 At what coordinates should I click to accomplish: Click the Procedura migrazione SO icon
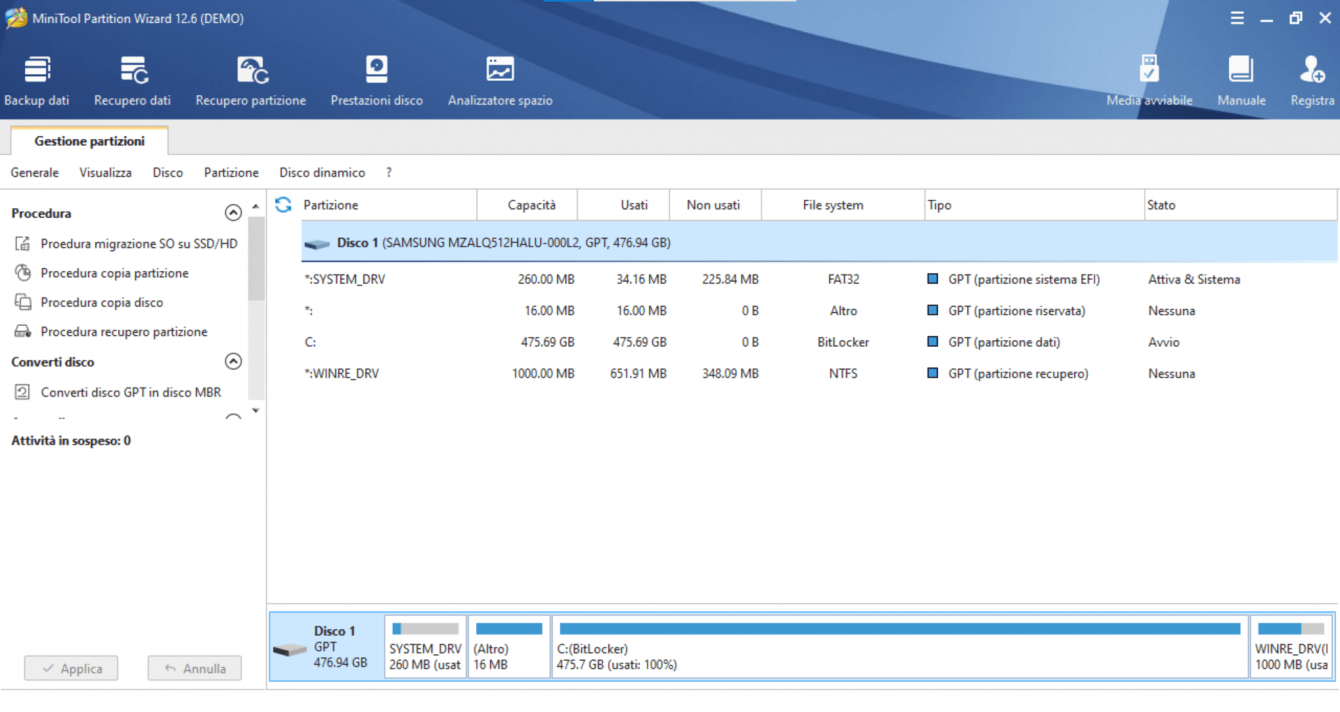[x=23, y=244]
